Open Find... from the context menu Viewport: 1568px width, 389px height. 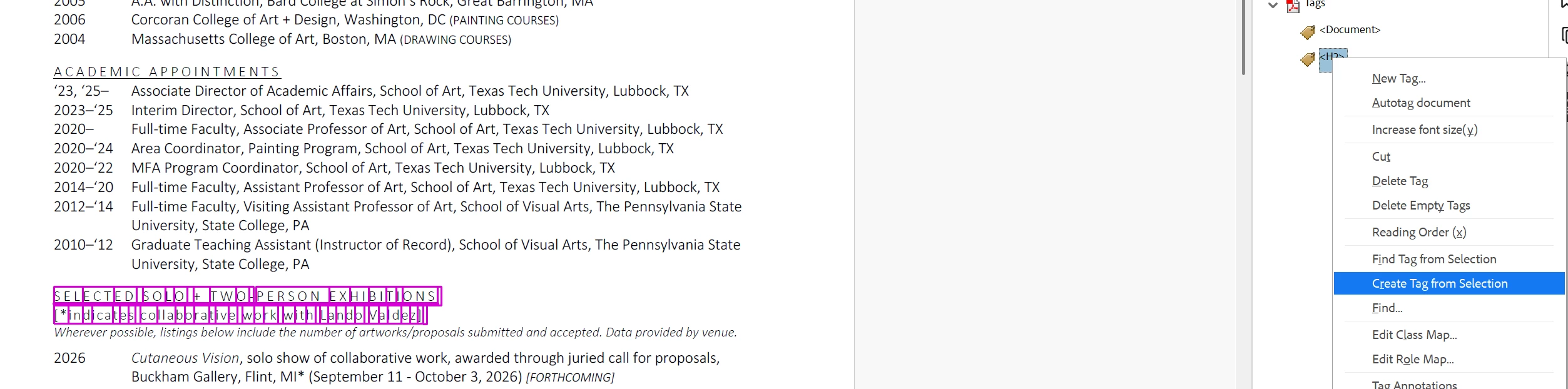(1387, 308)
